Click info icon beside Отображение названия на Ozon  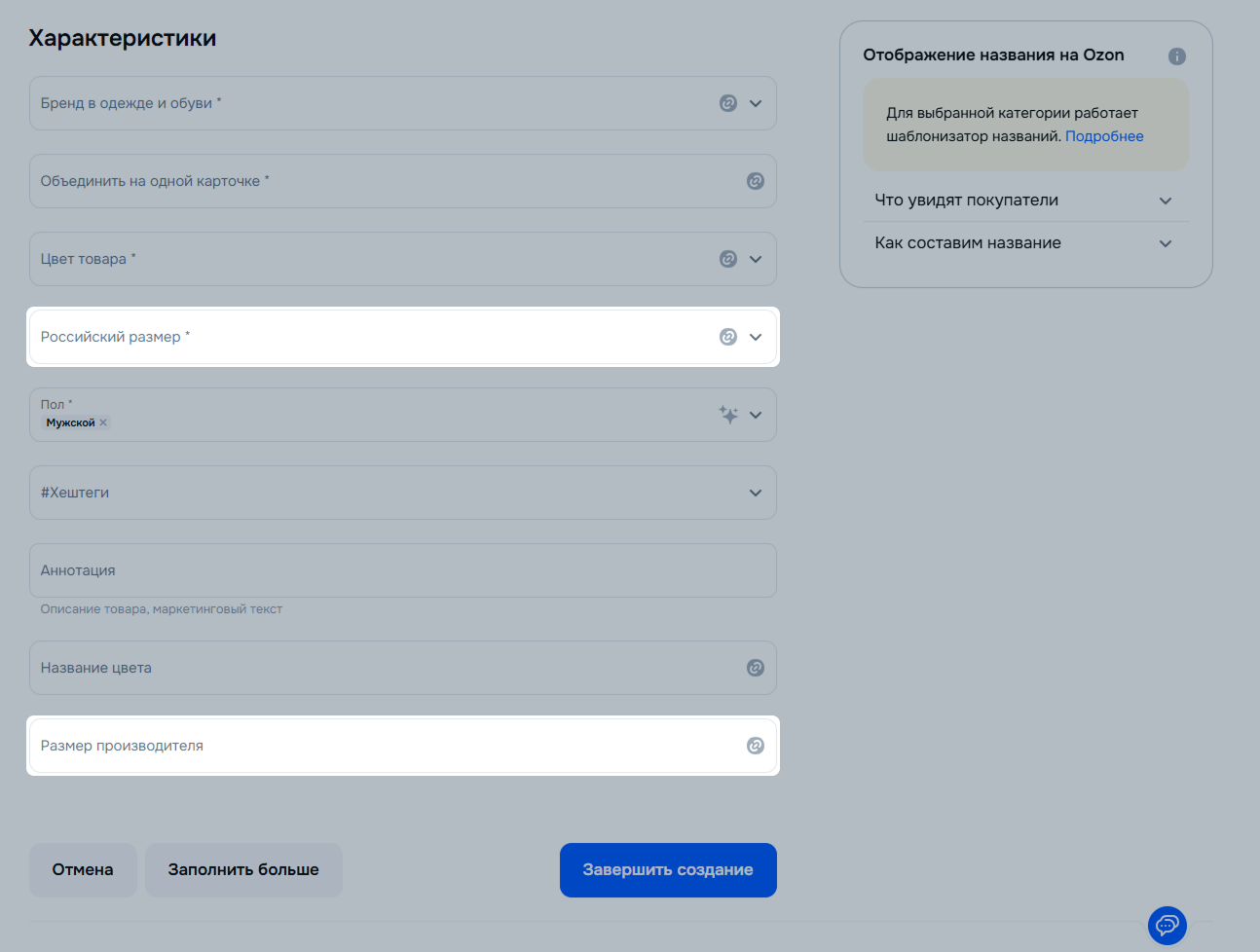tap(1176, 56)
